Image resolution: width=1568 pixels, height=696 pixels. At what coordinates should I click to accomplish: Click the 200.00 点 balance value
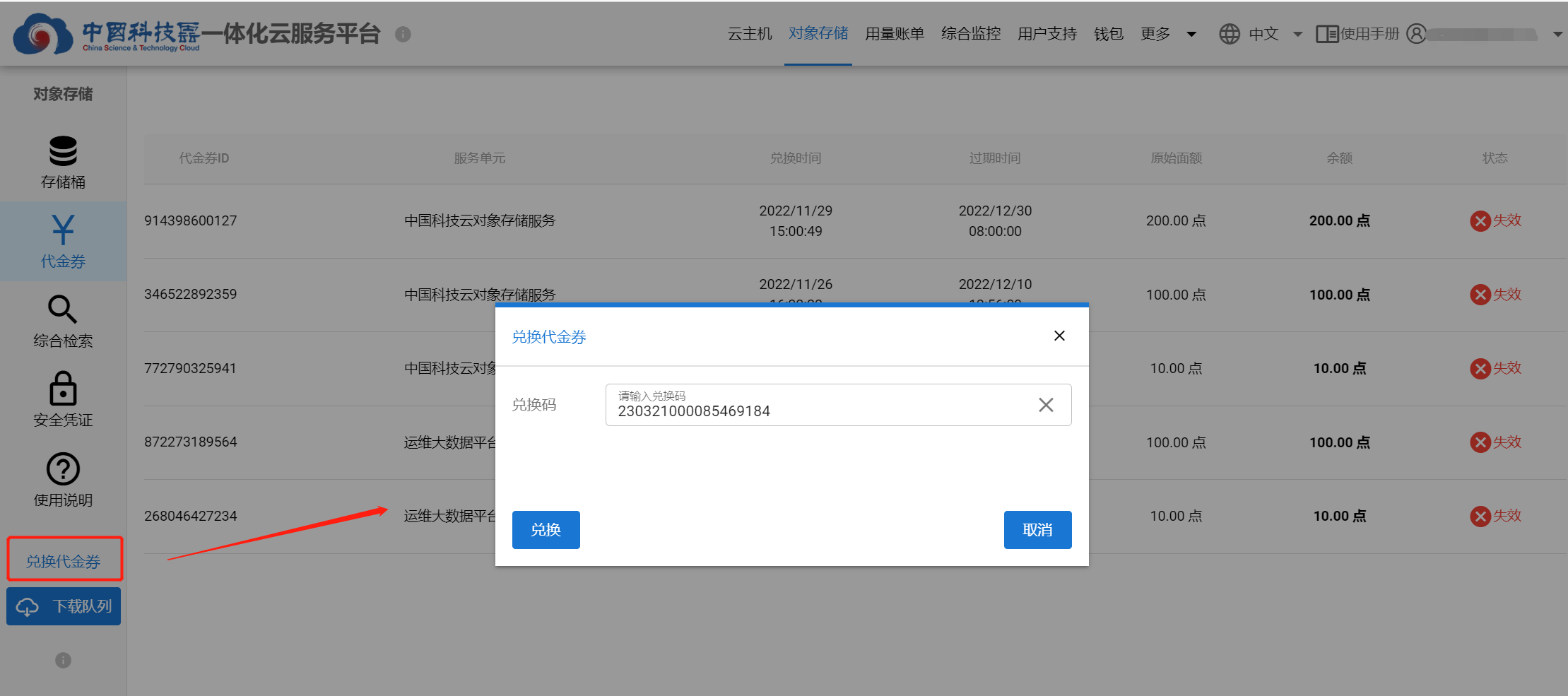[1340, 220]
